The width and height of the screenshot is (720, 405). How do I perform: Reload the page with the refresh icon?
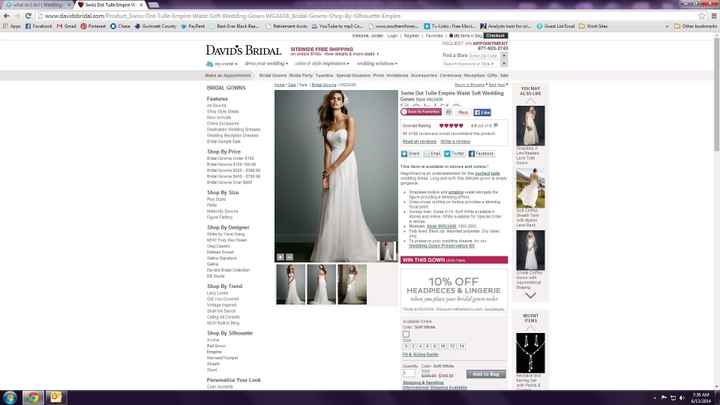28,16
